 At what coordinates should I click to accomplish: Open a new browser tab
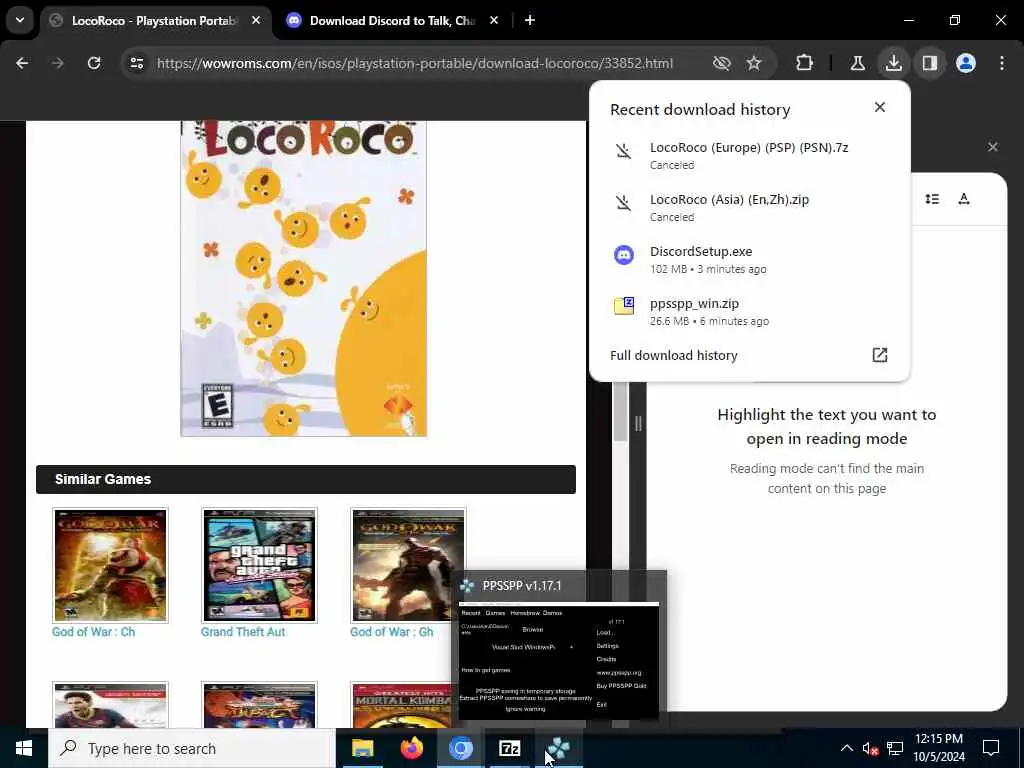530,21
